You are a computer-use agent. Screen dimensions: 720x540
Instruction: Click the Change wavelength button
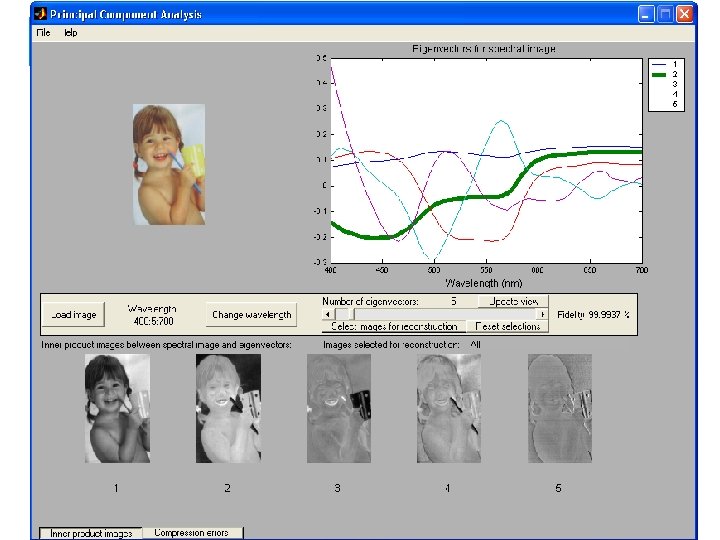pos(251,315)
